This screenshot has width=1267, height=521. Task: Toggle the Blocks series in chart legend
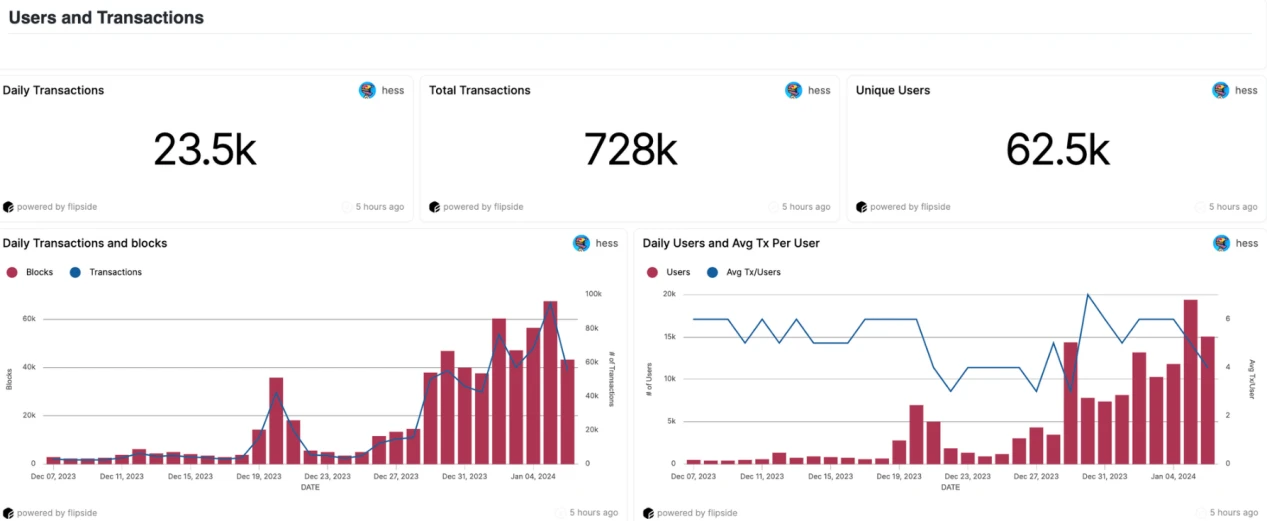[13, 272]
